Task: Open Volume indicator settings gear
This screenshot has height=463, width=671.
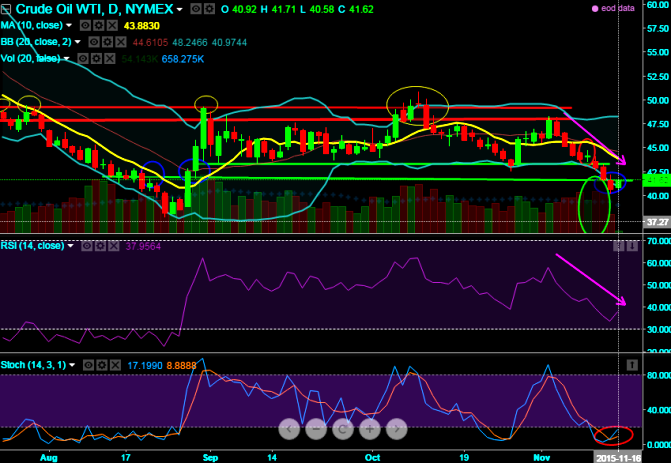Action: (x=97, y=59)
